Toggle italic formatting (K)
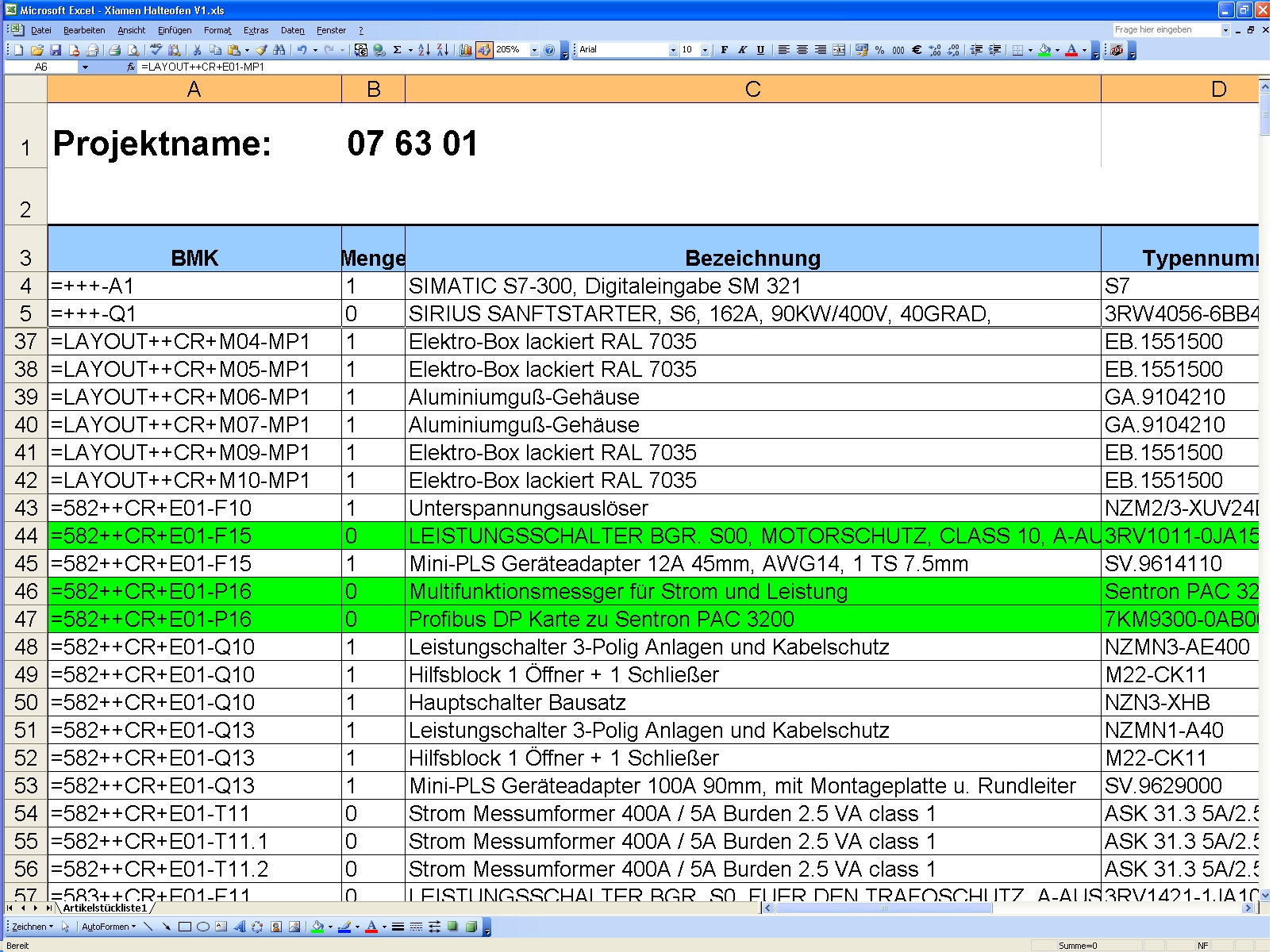1273x952 pixels. pyautogui.click(x=742, y=50)
